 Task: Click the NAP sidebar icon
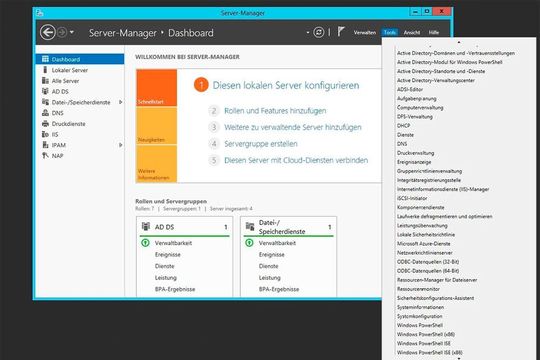(x=45, y=155)
